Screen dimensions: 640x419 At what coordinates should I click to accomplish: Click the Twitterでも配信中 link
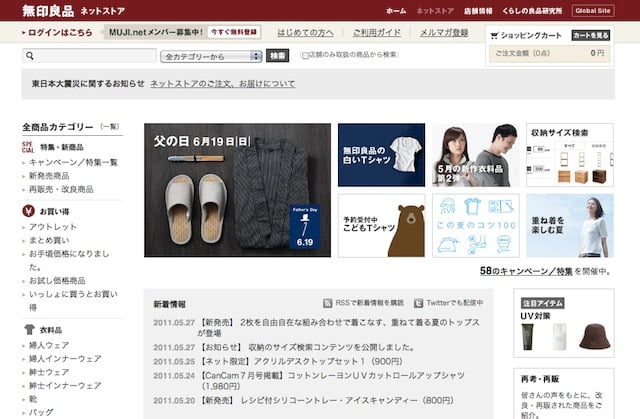(455, 303)
